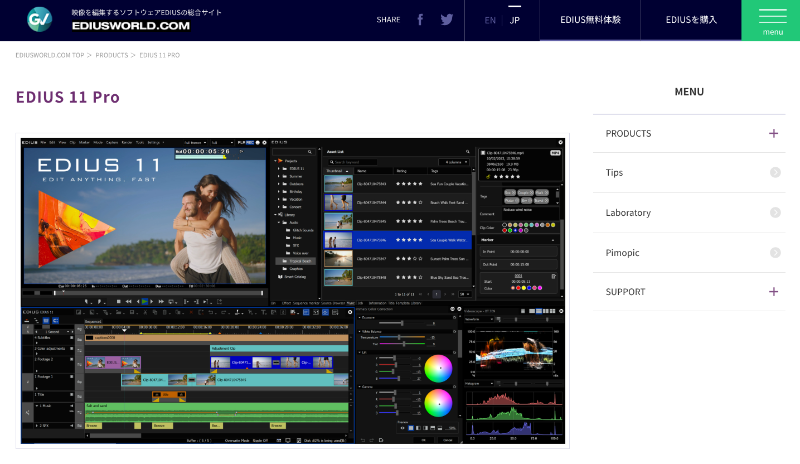Open Laboratory from the sidebar menu
The height and width of the screenshot is (464, 800).
689,212
